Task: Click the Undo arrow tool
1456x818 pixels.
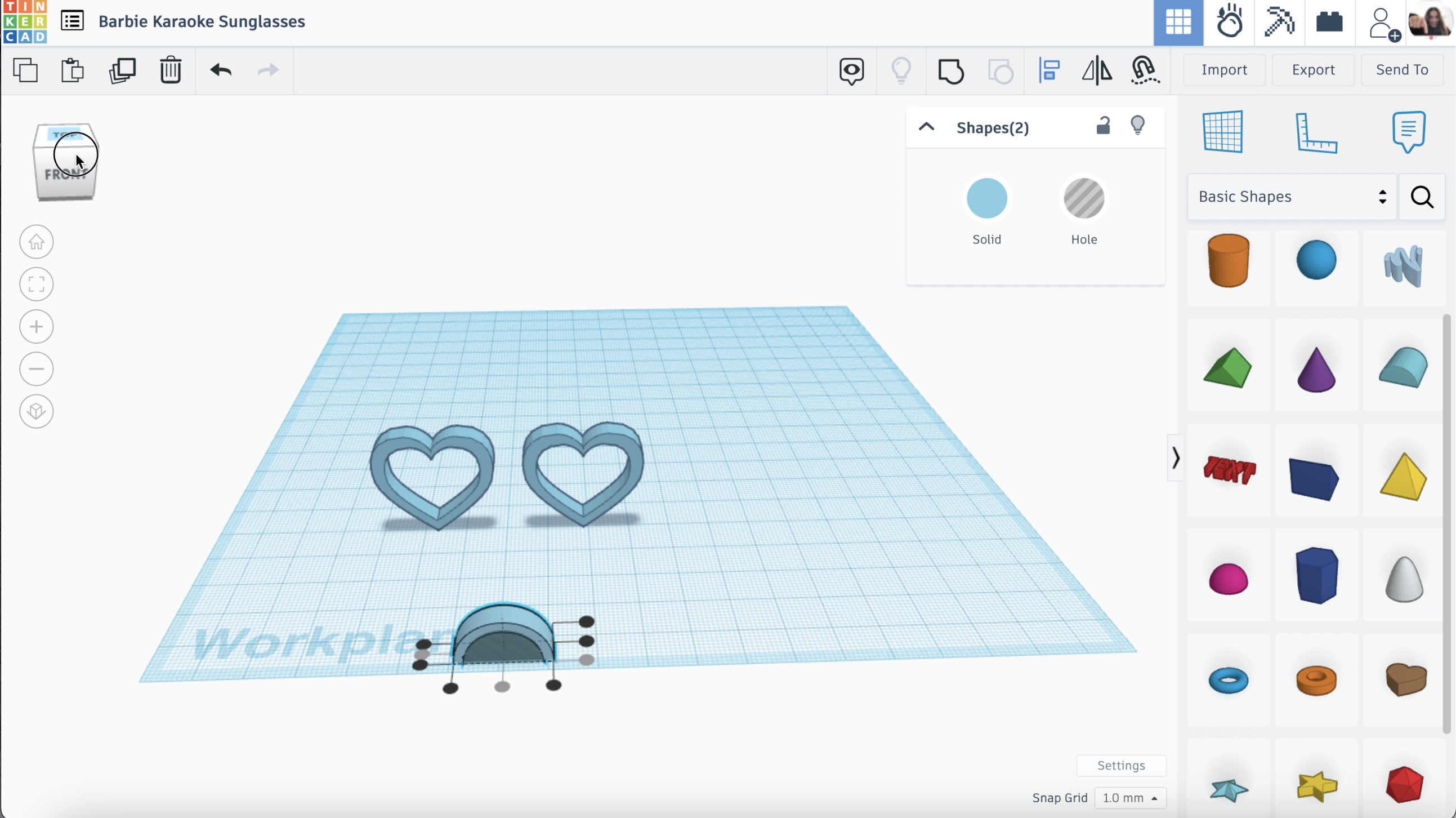Action: tap(221, 69)
